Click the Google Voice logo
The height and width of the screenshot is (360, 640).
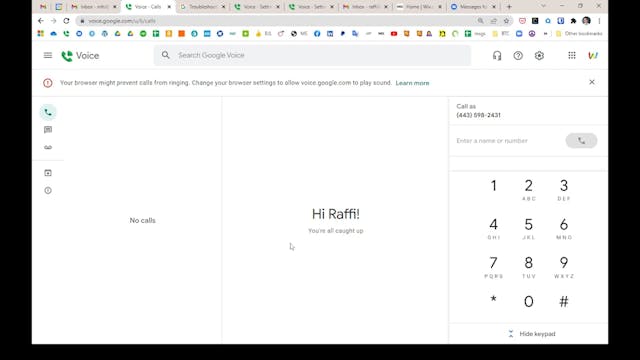click(80, 56)
